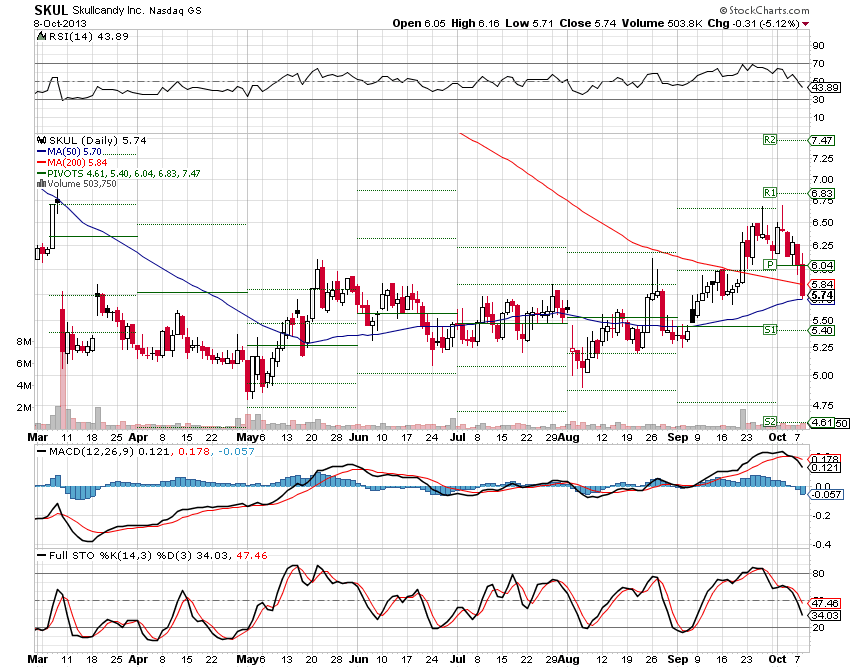Click the 4.75 price axis label
This screenshot has width=850, height=668.
(x=823, y=405)
